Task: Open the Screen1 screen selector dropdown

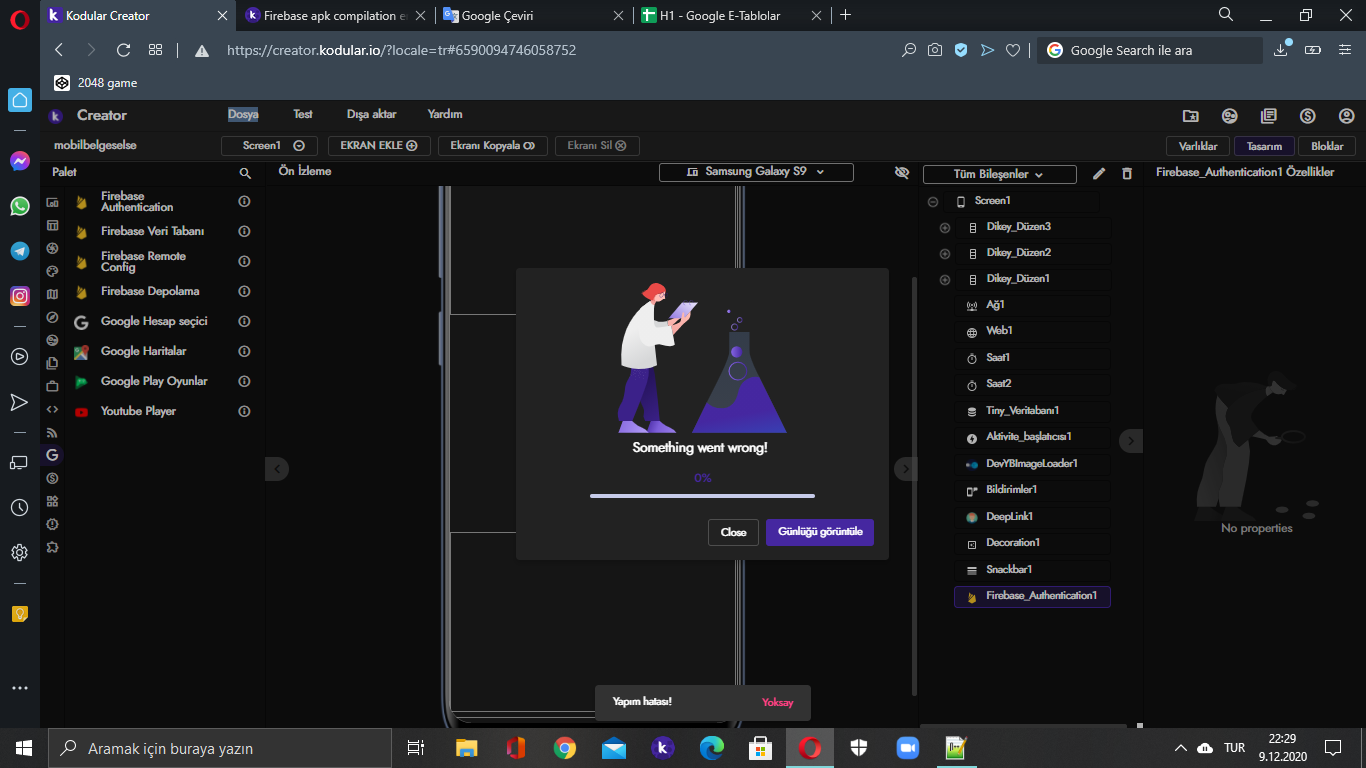Action: pyautogui.click(x=269, y=146)
